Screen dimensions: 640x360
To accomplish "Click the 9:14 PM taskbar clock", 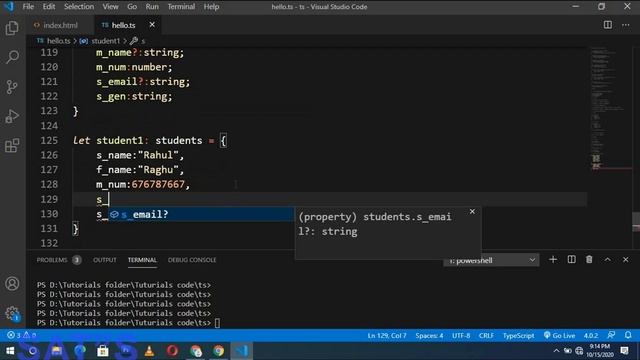I will [x=600, y=351].
